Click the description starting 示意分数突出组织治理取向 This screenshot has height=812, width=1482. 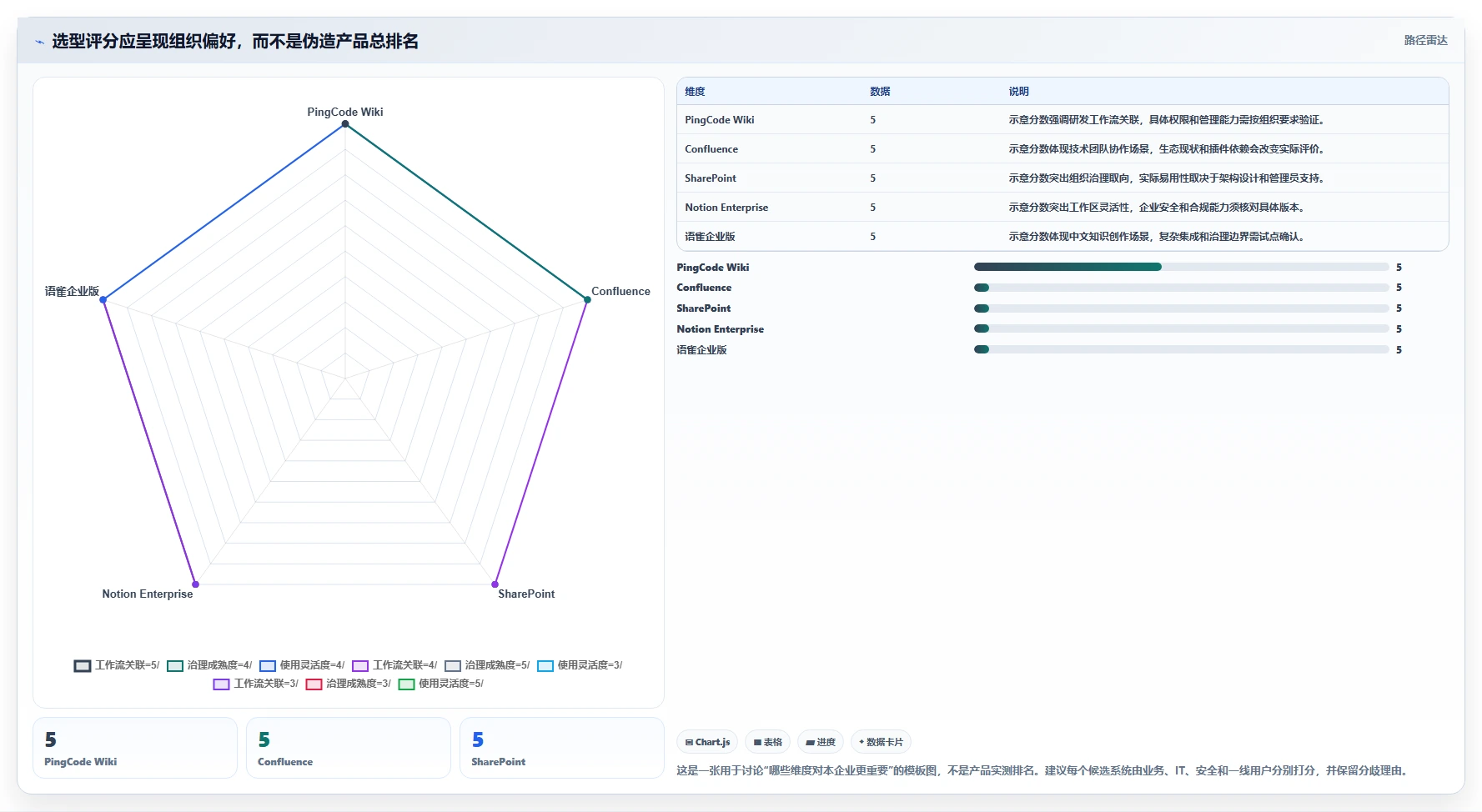[x=1168, y=178]
